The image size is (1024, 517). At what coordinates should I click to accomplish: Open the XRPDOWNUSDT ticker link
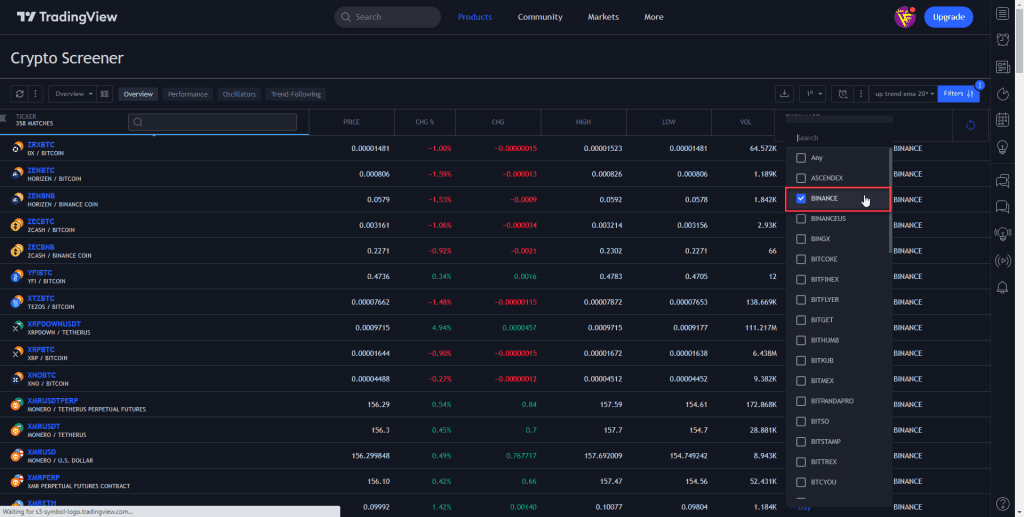click(54, 324)
